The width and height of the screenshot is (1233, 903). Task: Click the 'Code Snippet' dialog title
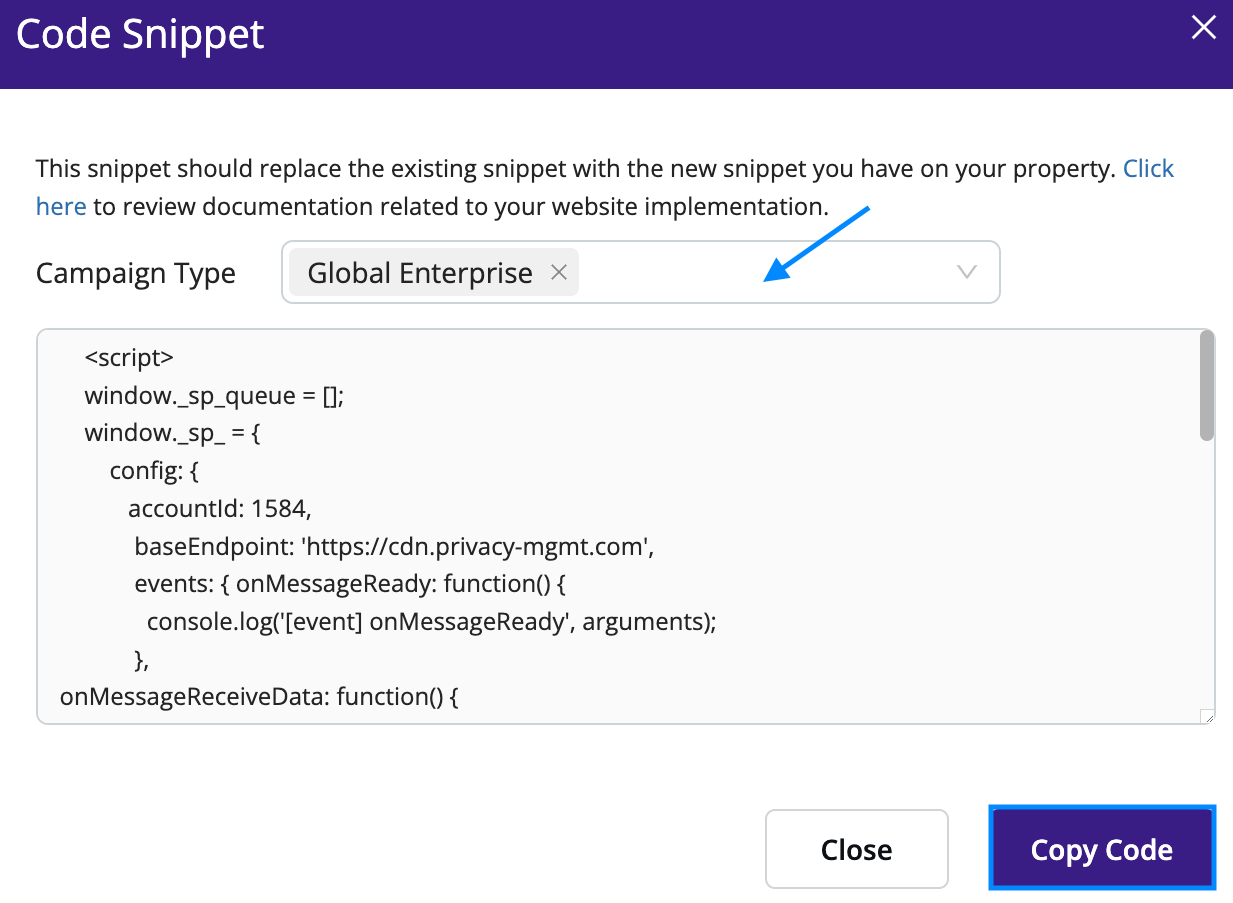(140, 35)
